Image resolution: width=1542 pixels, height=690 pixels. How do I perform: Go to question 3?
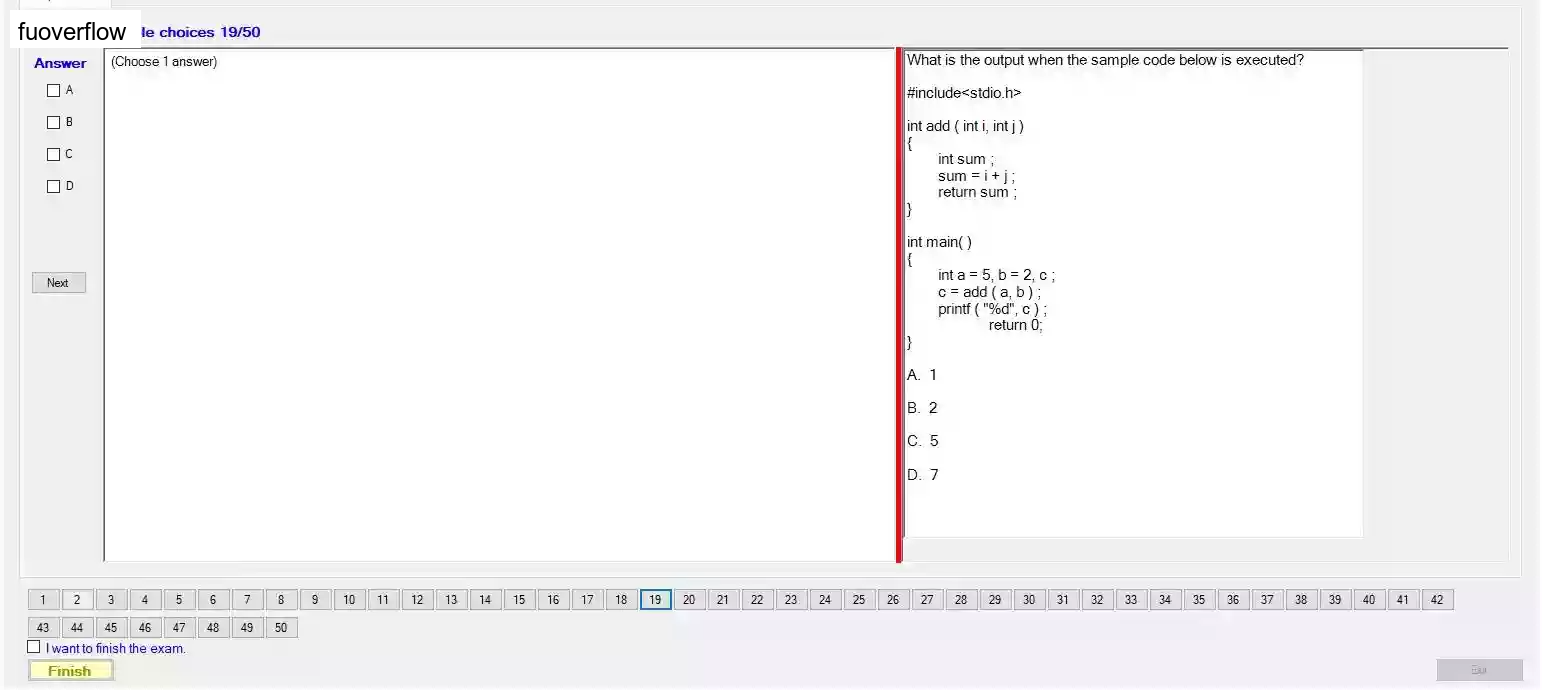(x=111, y=600)
